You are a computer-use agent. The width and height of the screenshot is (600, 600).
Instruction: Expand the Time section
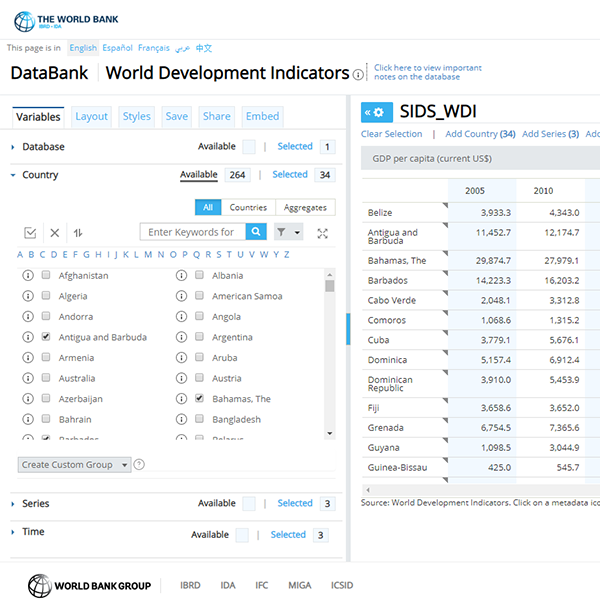coord(13,532)
